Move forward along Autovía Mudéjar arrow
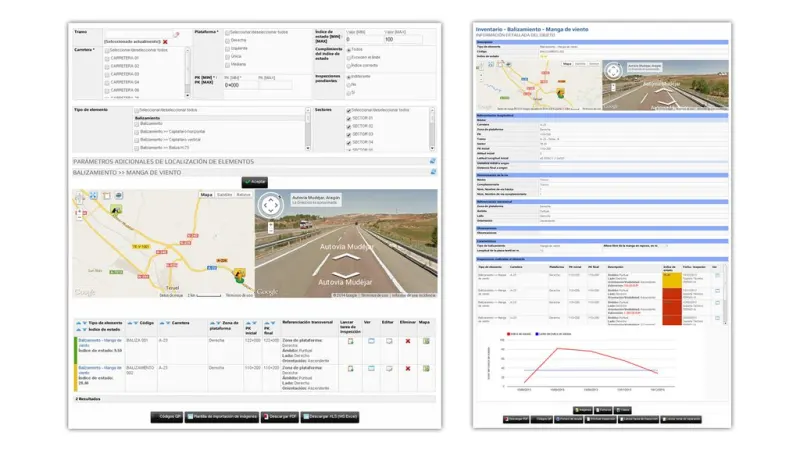The image size is (800, 450). click(x=346, y=257)
